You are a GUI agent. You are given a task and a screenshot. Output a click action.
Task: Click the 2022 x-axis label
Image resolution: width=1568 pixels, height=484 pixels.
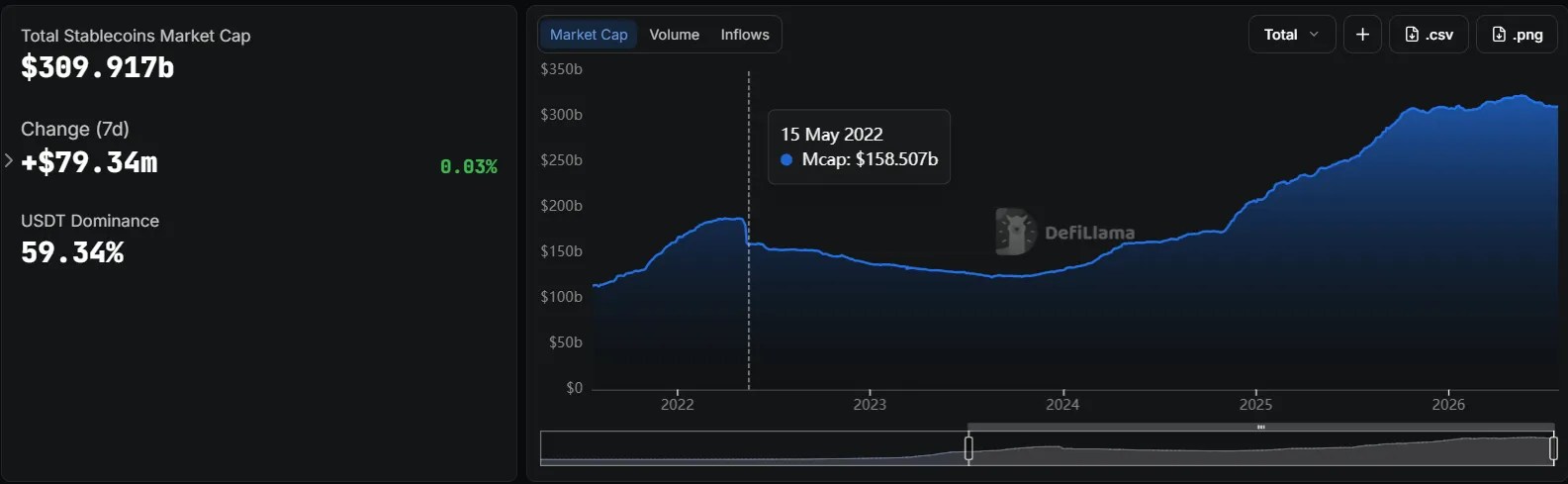pyautogui.click(x=677, y=404)
